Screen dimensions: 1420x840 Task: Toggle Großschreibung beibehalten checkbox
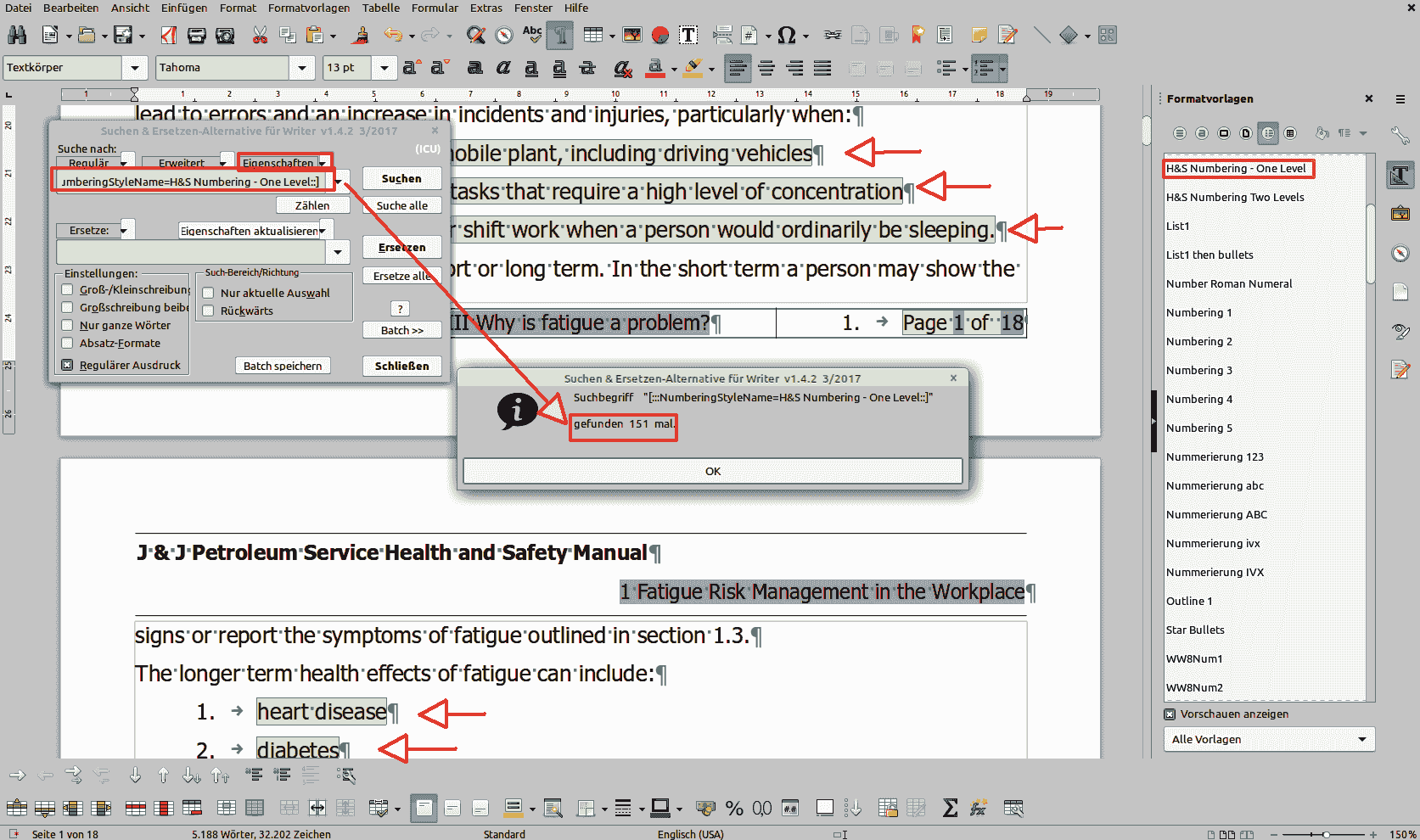(x=67, y=307)
